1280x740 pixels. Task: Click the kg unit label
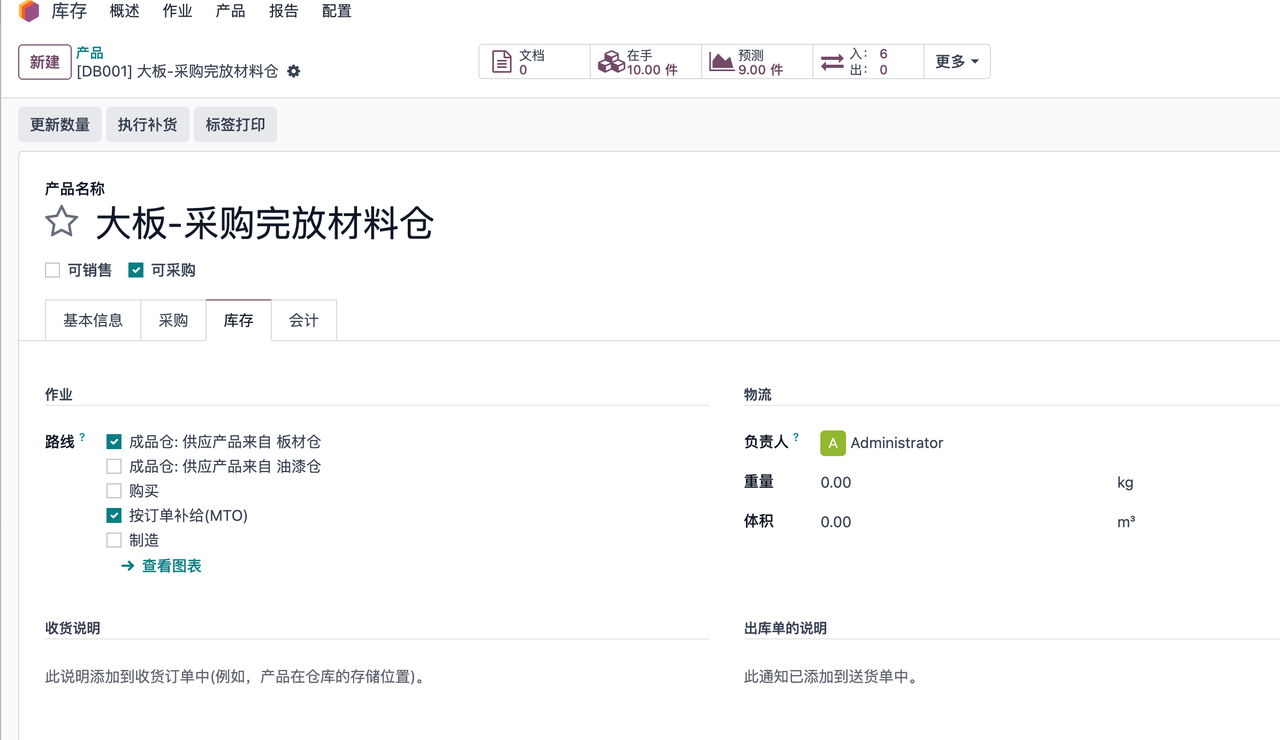pos(1125,482)
